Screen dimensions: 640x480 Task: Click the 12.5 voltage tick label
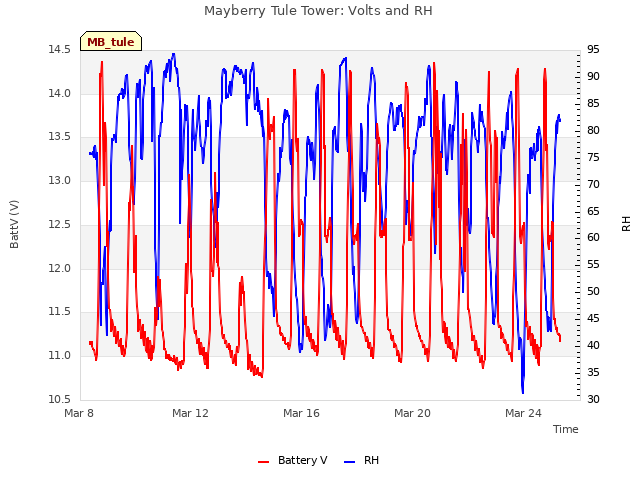coord(59,224)
